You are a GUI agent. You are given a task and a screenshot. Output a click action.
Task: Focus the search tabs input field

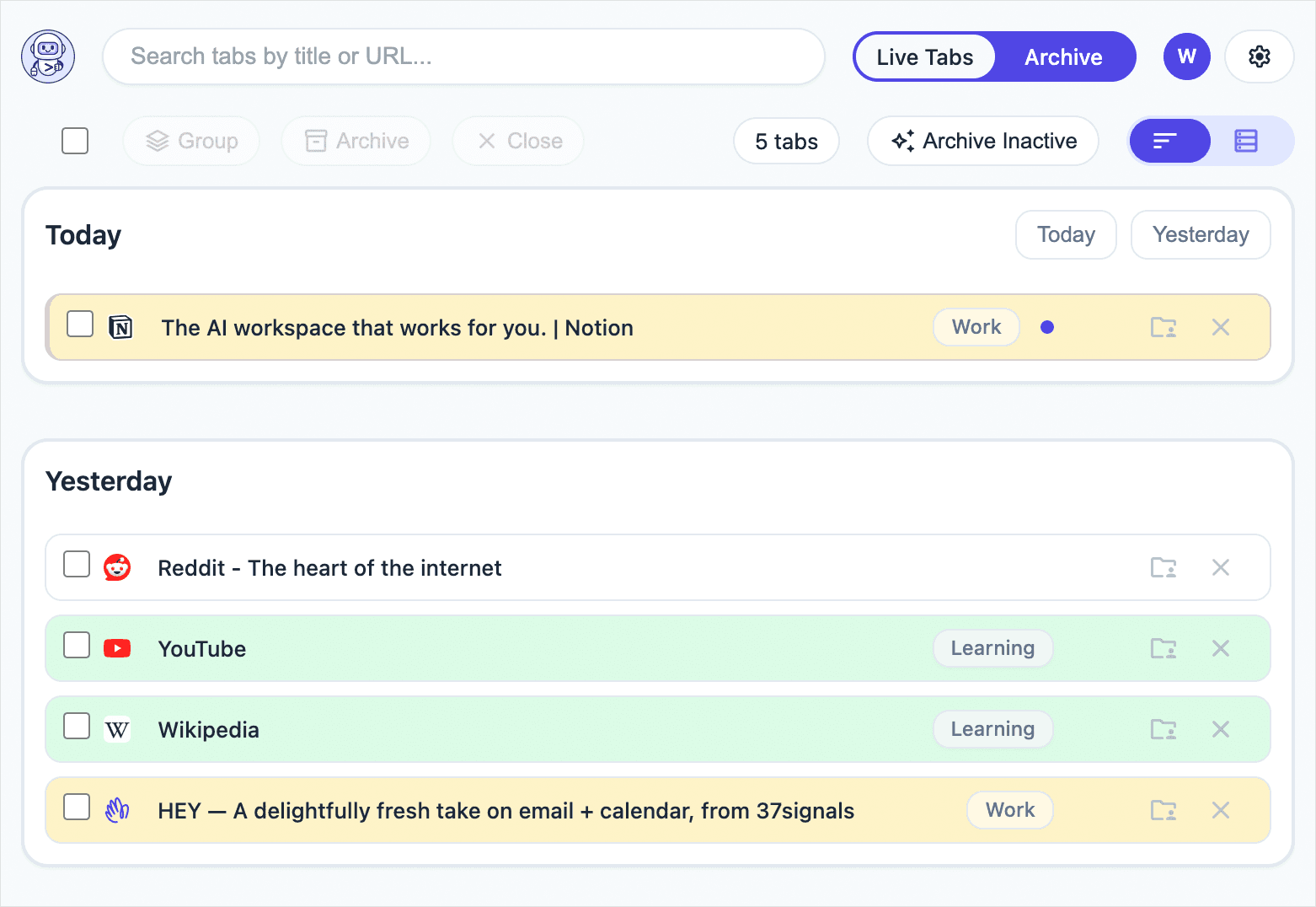pyautogui.click(x=463, y=56)
